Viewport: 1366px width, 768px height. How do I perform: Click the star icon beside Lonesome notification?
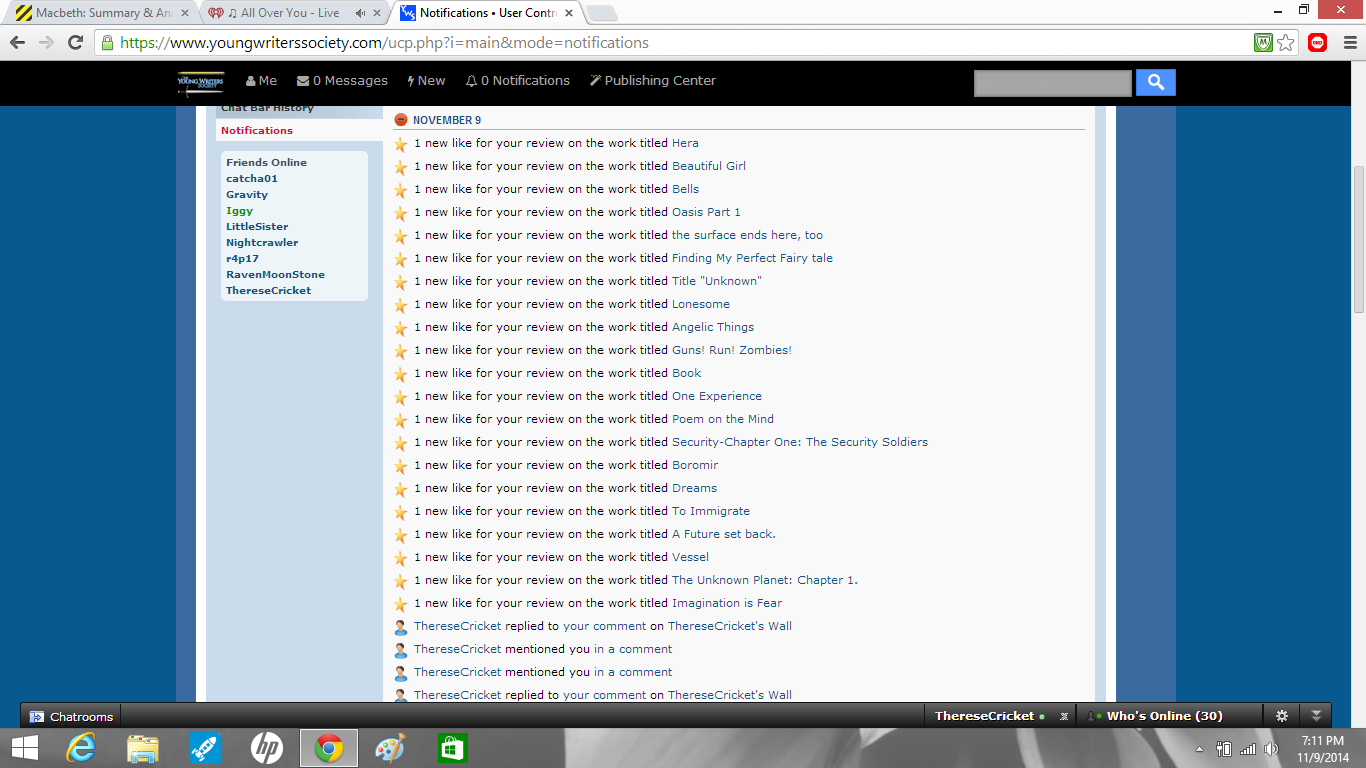[x=401, y=305]
